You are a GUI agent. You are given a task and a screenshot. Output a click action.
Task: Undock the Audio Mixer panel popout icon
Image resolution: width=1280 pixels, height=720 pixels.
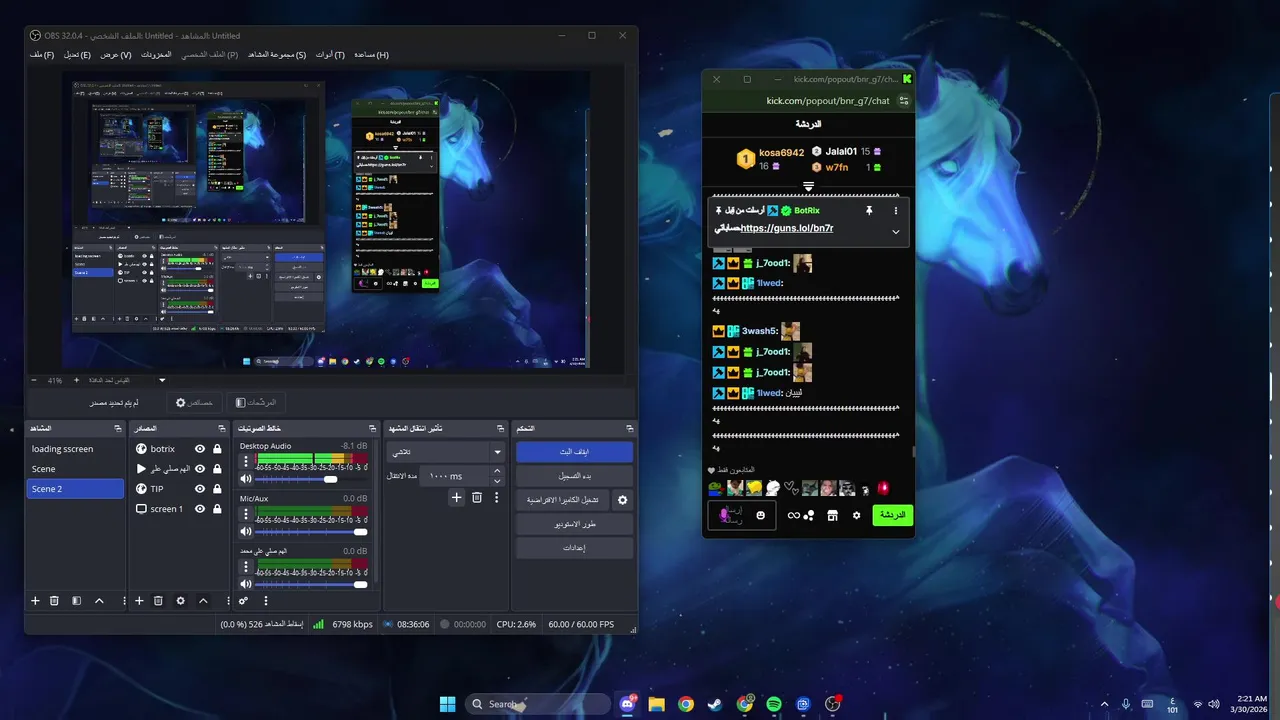click(x=373, y=428)
